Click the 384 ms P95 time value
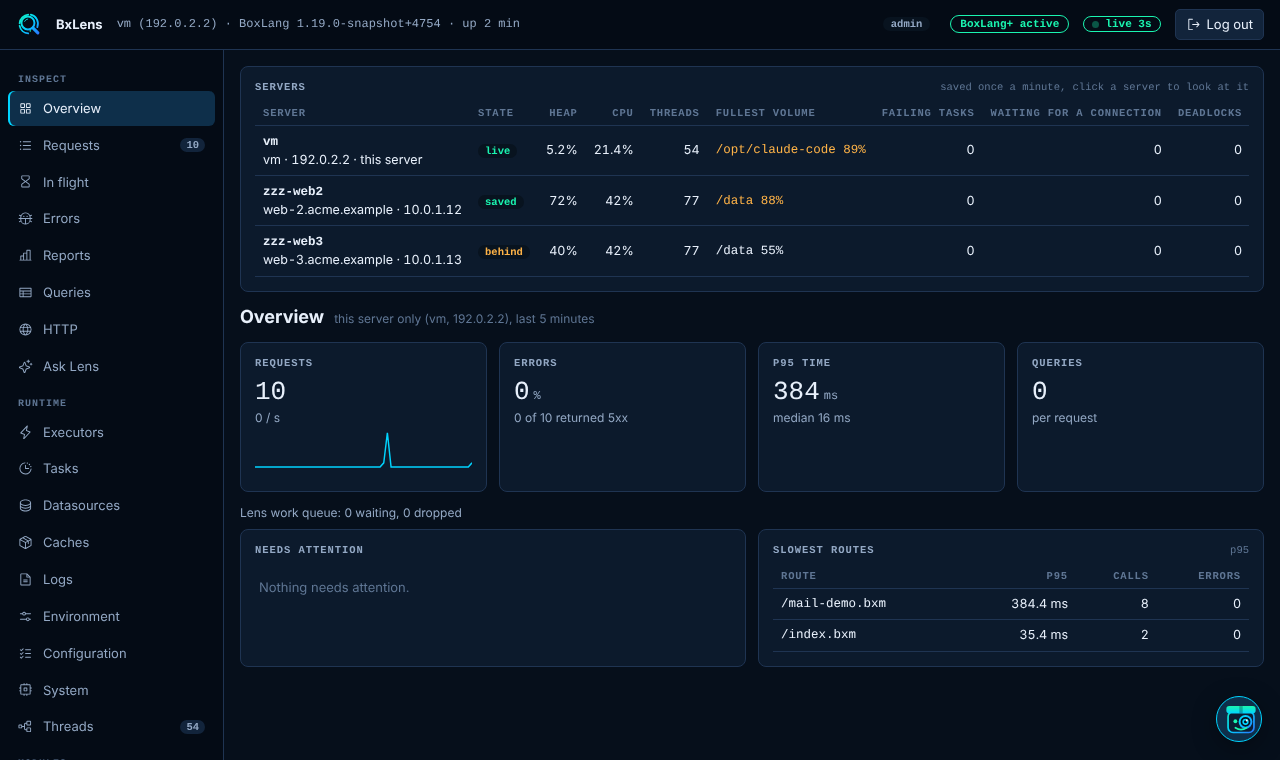This screenshot has width=1280, height=760. coord(805,392)
